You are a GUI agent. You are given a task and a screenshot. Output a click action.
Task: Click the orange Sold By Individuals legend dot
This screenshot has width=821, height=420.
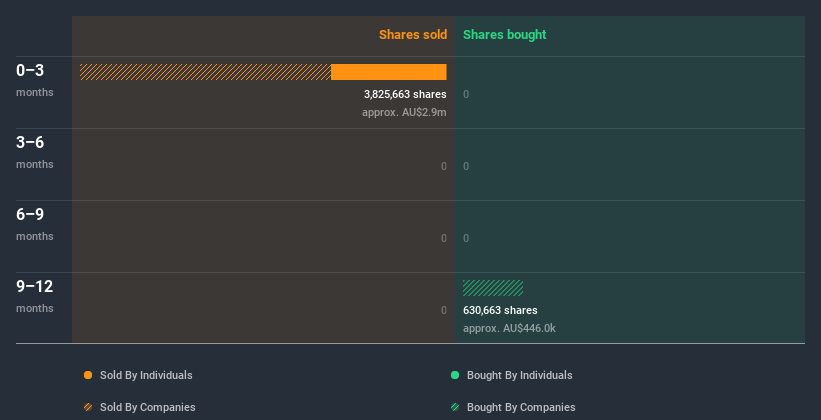click(88, 375)
